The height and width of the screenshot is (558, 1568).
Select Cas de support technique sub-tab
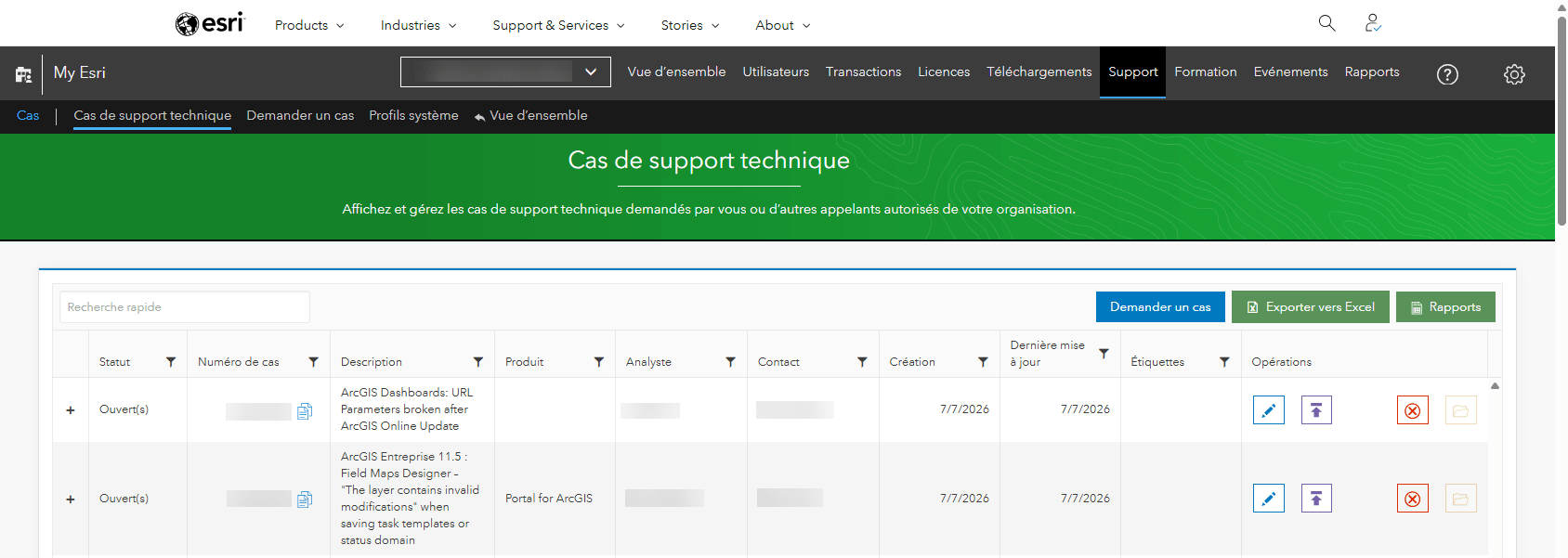click(x=152, y=116)
